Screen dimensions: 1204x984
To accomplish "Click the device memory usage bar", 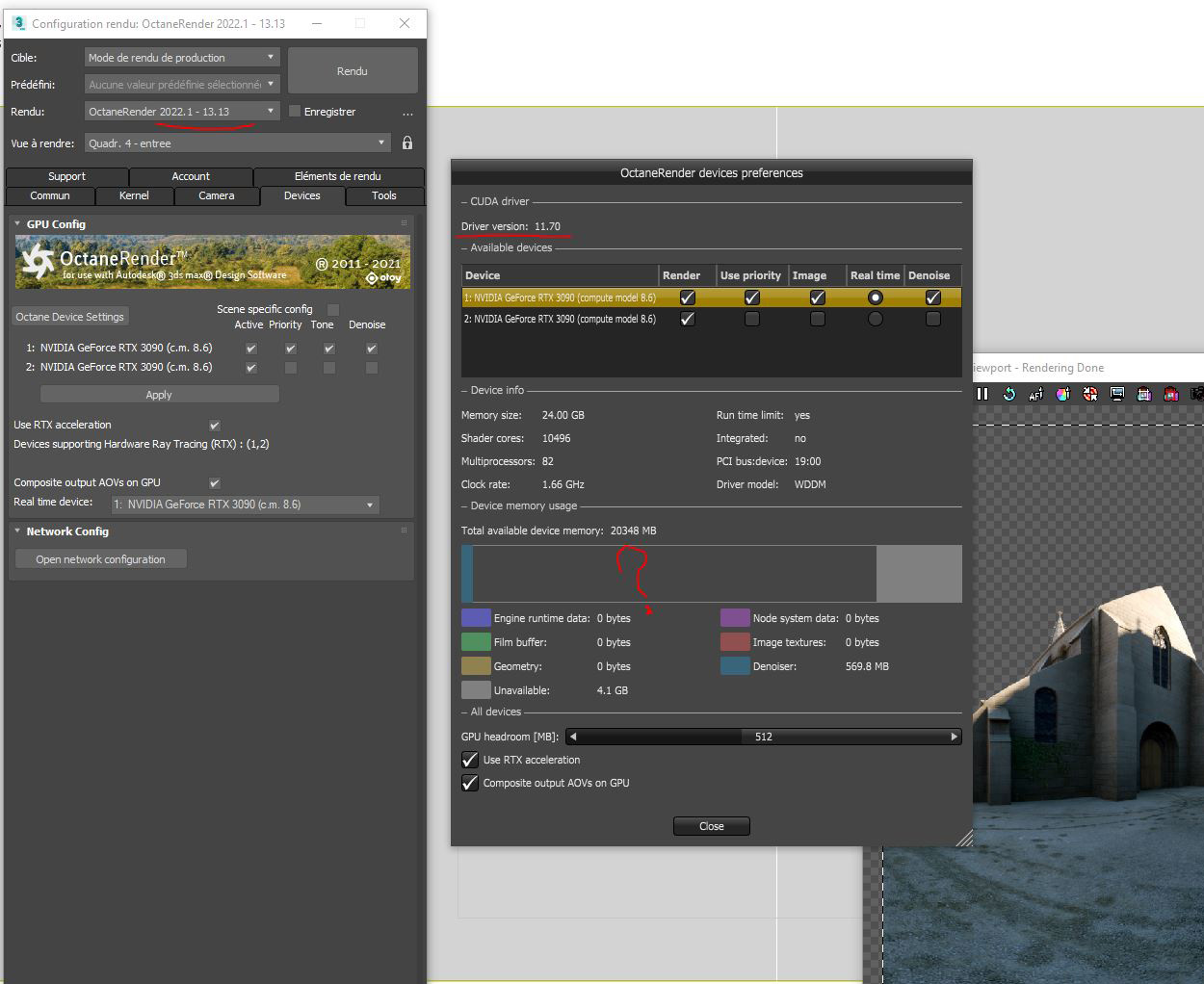I will [x=712, y=574].
